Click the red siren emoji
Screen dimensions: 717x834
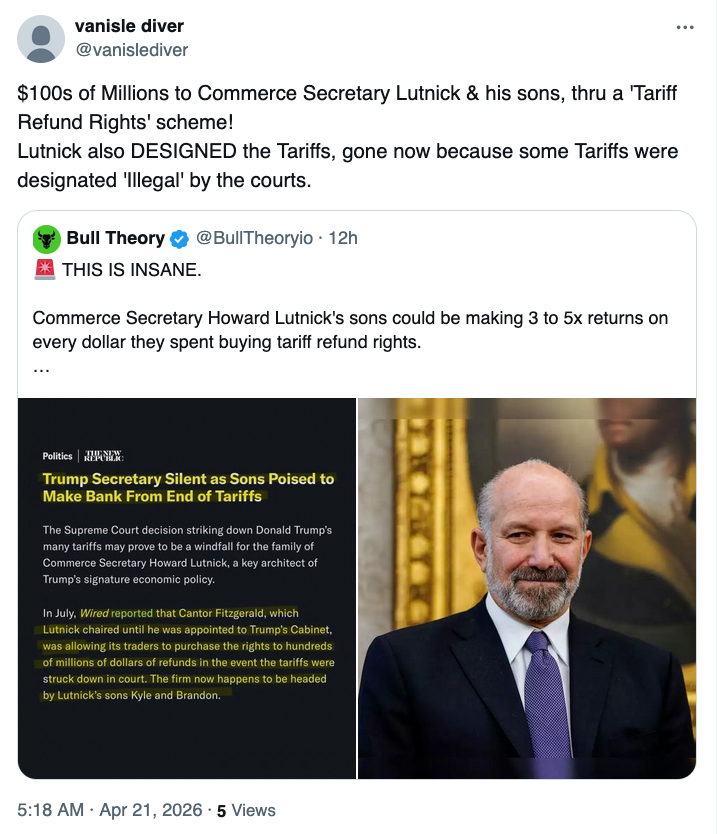click(44, 269)
